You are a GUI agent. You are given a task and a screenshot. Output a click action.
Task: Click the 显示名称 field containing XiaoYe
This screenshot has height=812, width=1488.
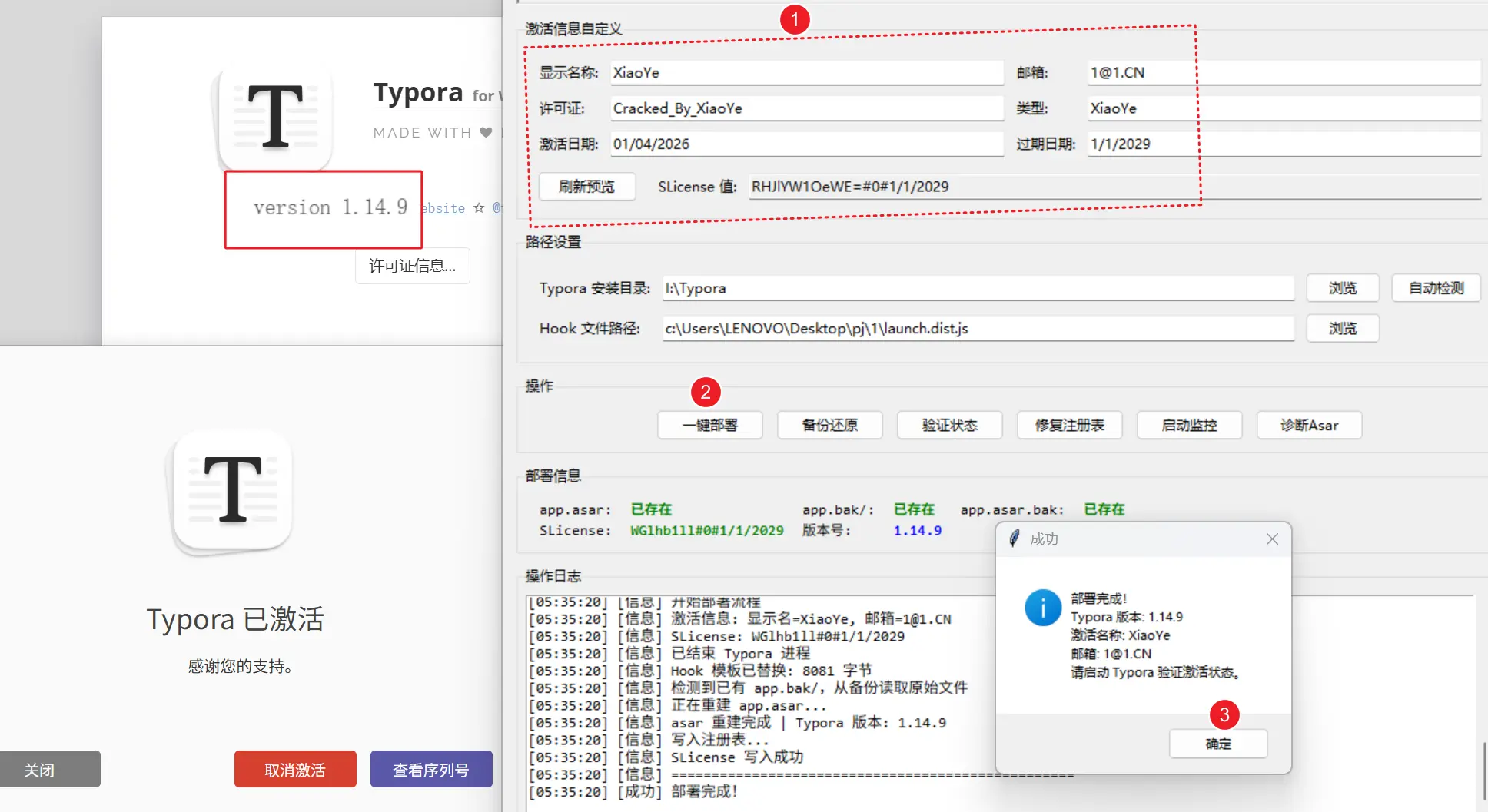coord(807,72)
